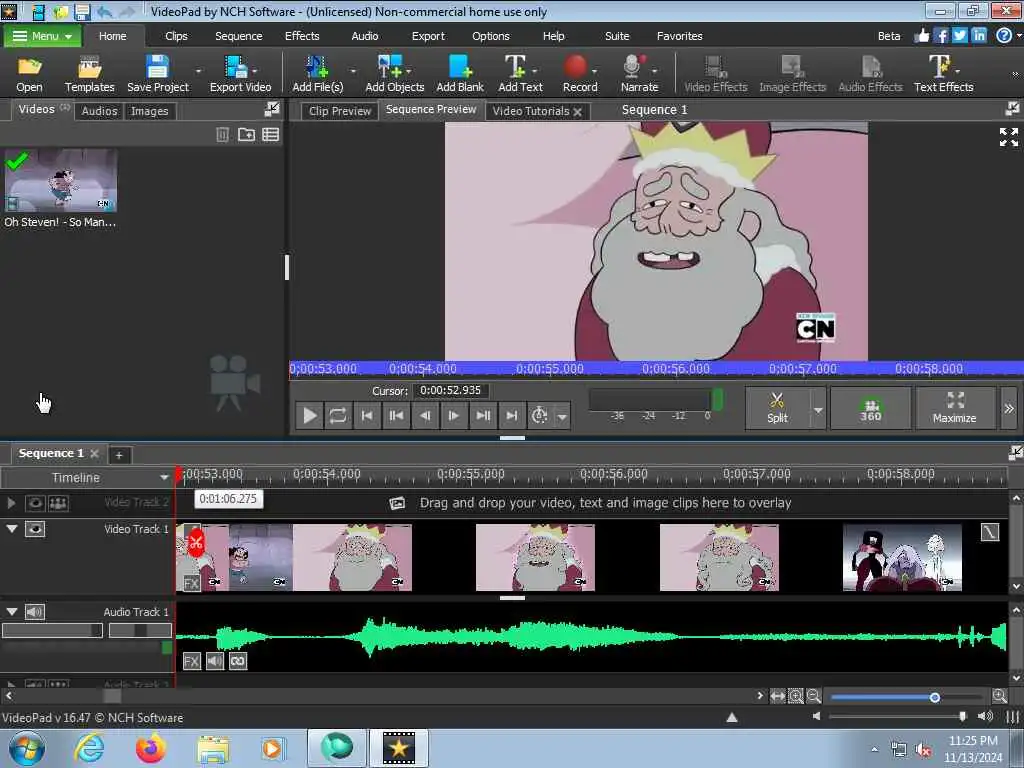The width and height of the screenshot is (1024, 768).
Task: Collapse Audio Track 1 with its triangle
Action: 12,611
